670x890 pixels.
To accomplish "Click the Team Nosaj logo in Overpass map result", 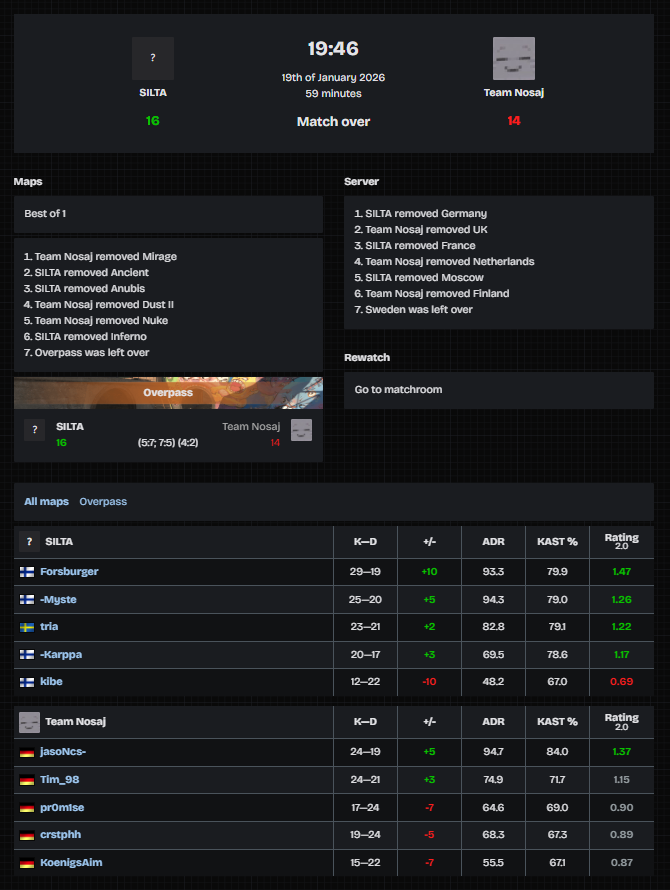I will 302,430.
